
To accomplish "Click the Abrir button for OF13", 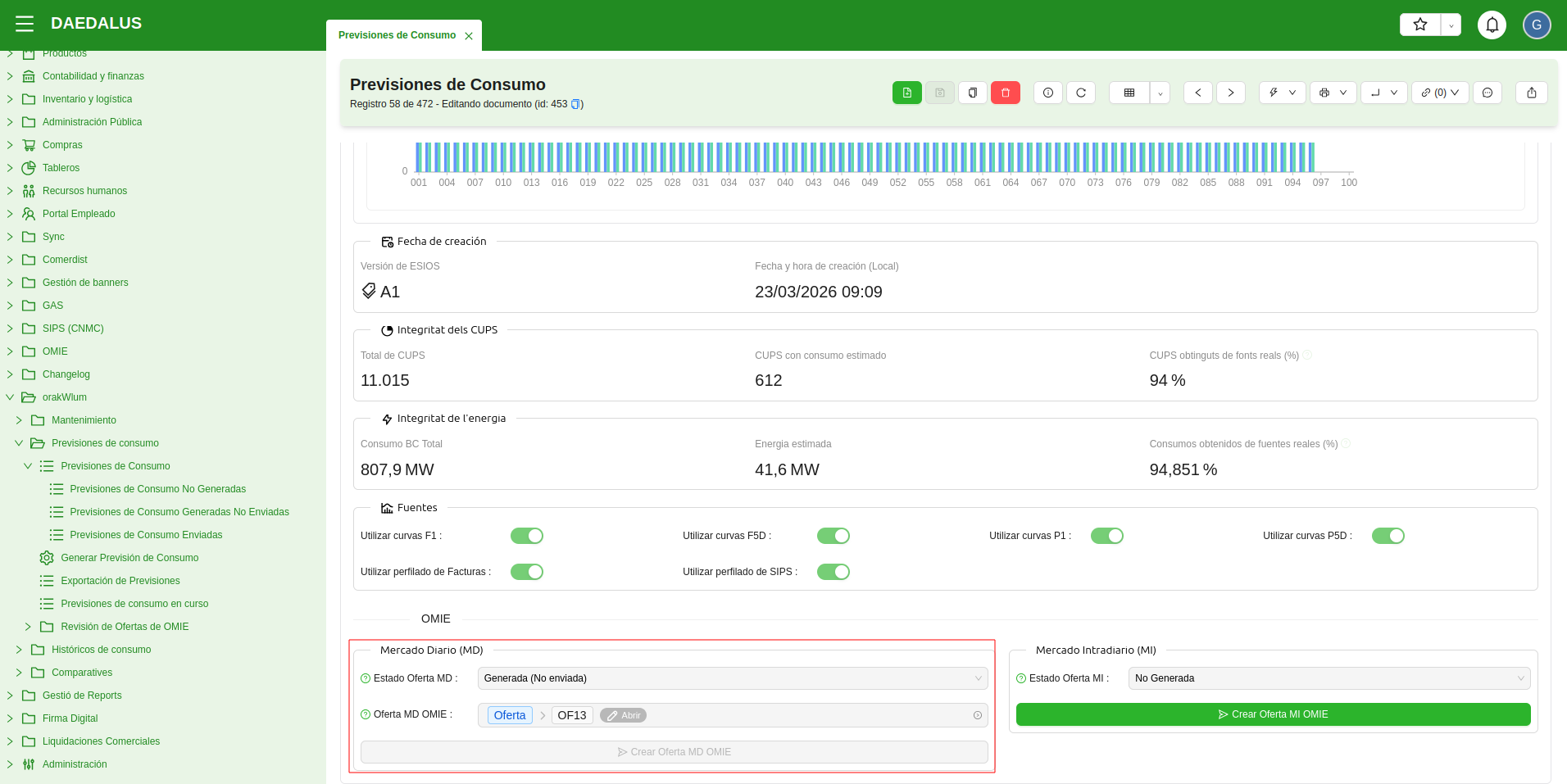I will point(623,715).
